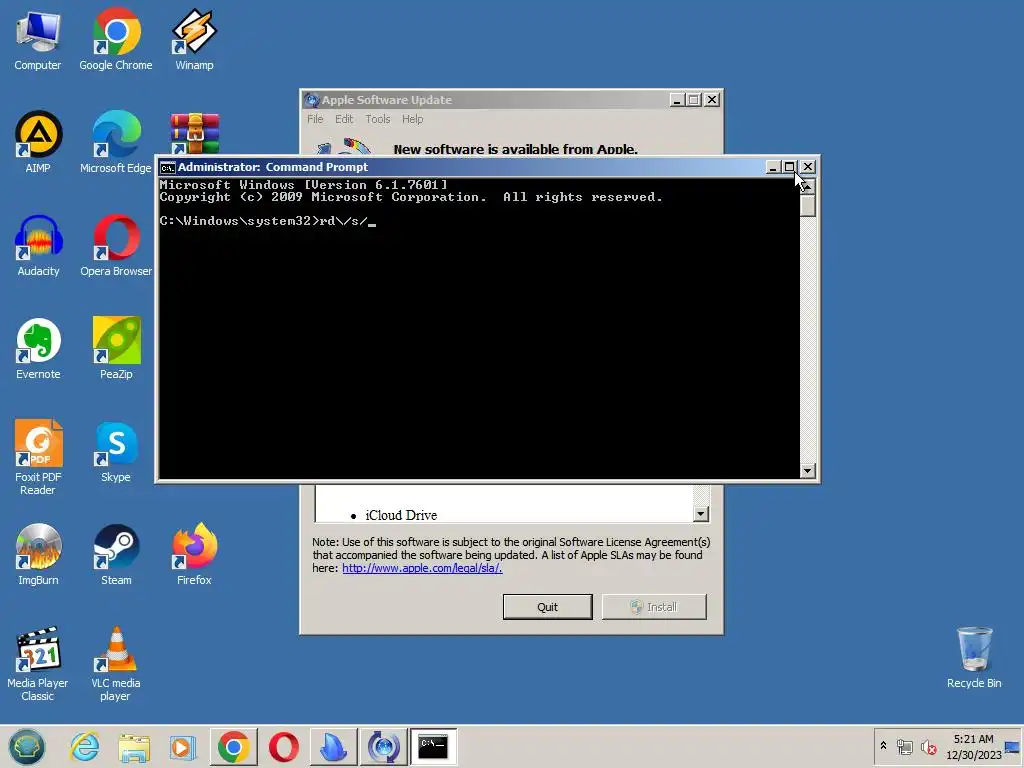
Task: Minimize the Apple Software Update window
Action: (x=677, y=100)
